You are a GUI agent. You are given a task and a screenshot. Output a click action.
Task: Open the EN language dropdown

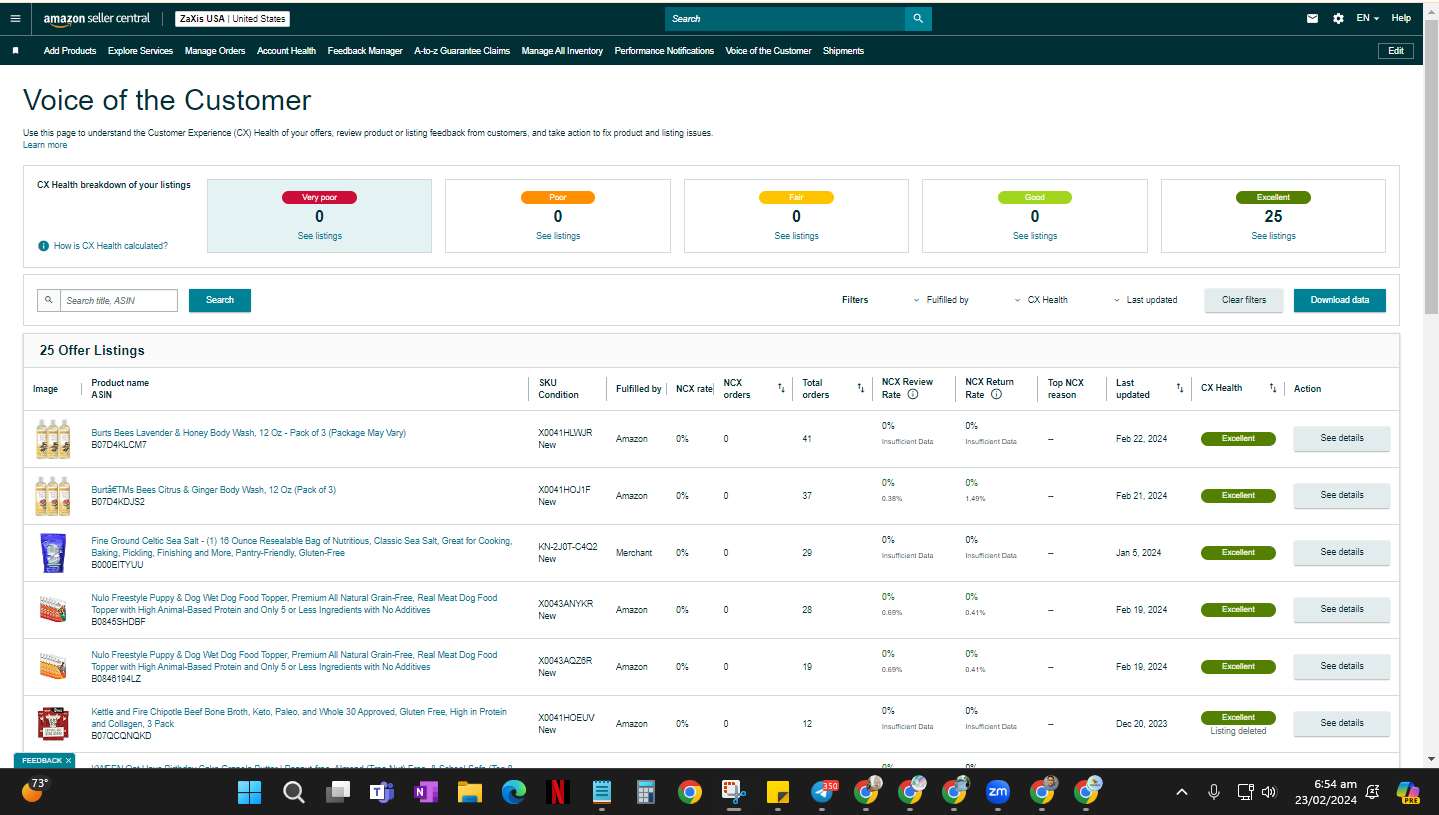click(x=1367, y=18)
